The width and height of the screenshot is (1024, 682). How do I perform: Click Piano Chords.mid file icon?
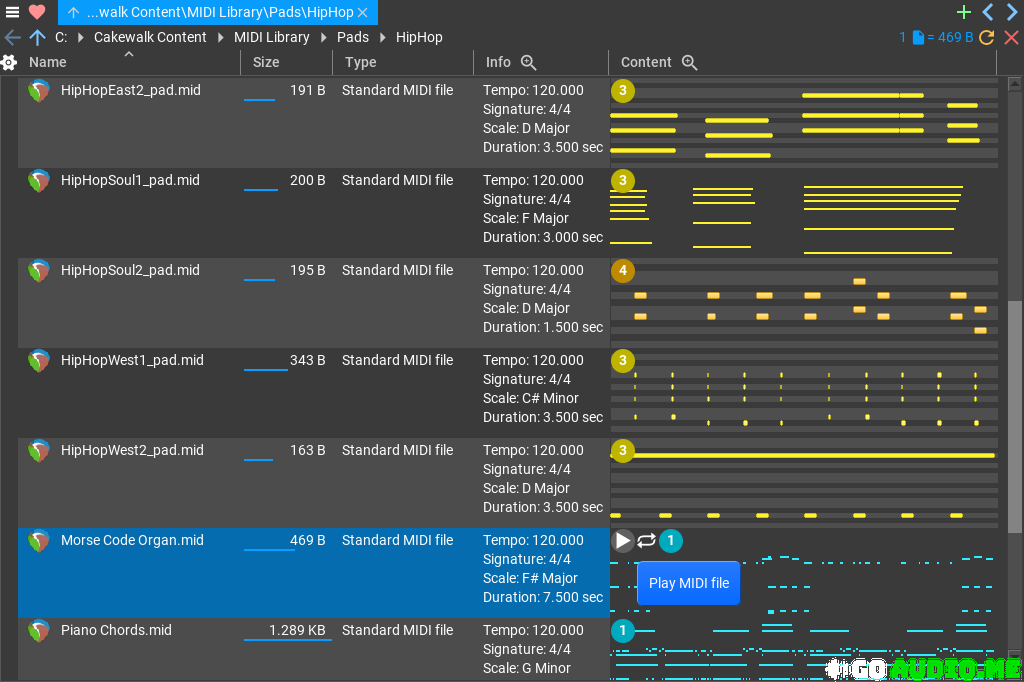(x=39, y=631)
